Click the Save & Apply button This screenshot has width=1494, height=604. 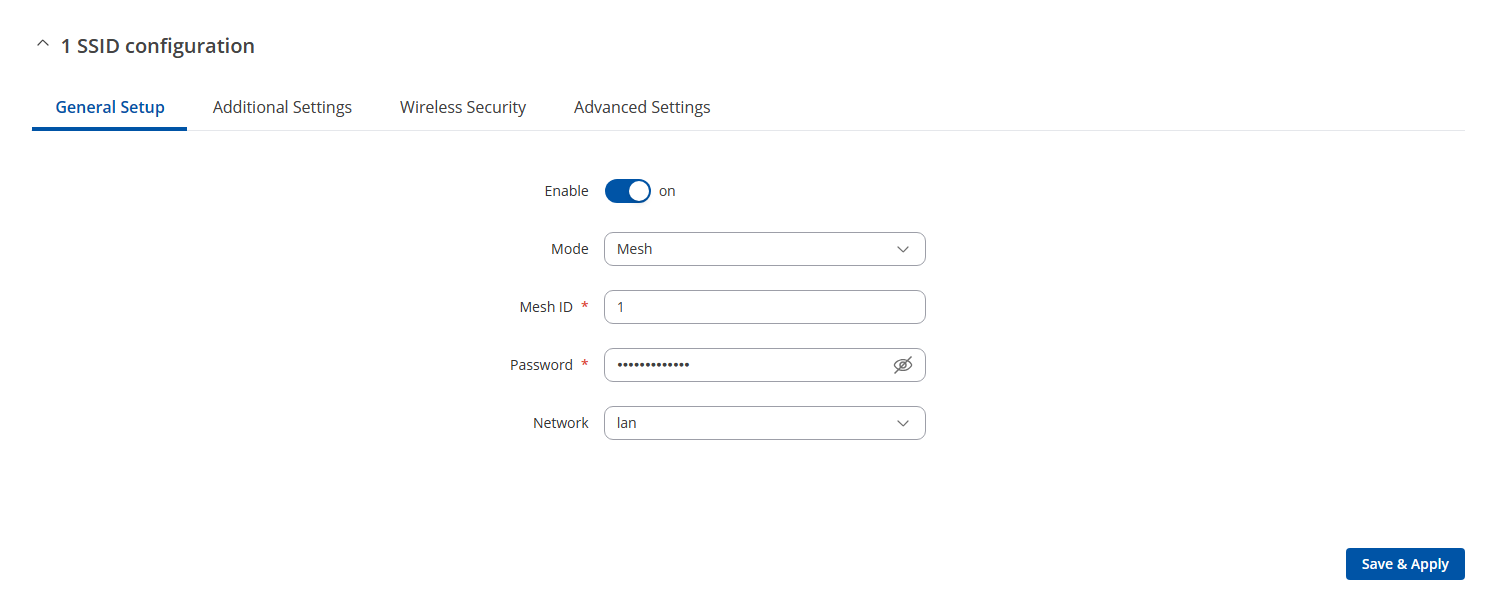1405,564
